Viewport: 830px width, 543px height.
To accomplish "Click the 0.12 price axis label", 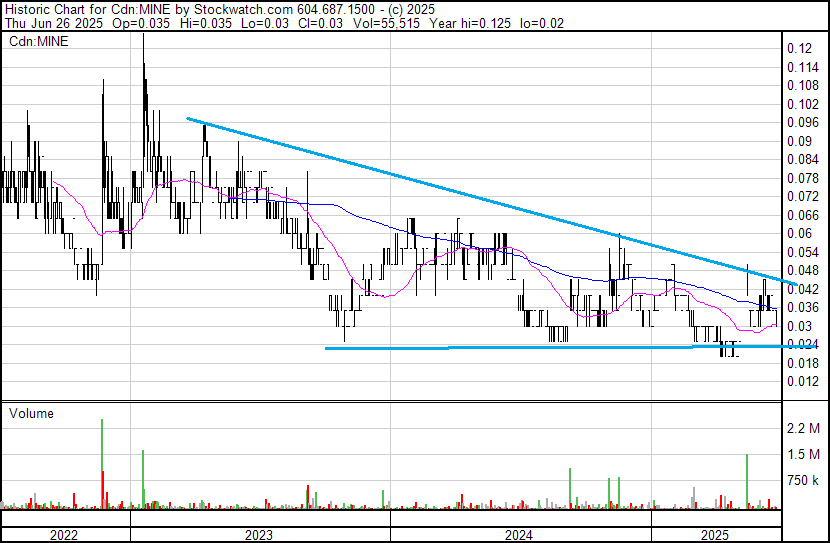I will 798,48.
